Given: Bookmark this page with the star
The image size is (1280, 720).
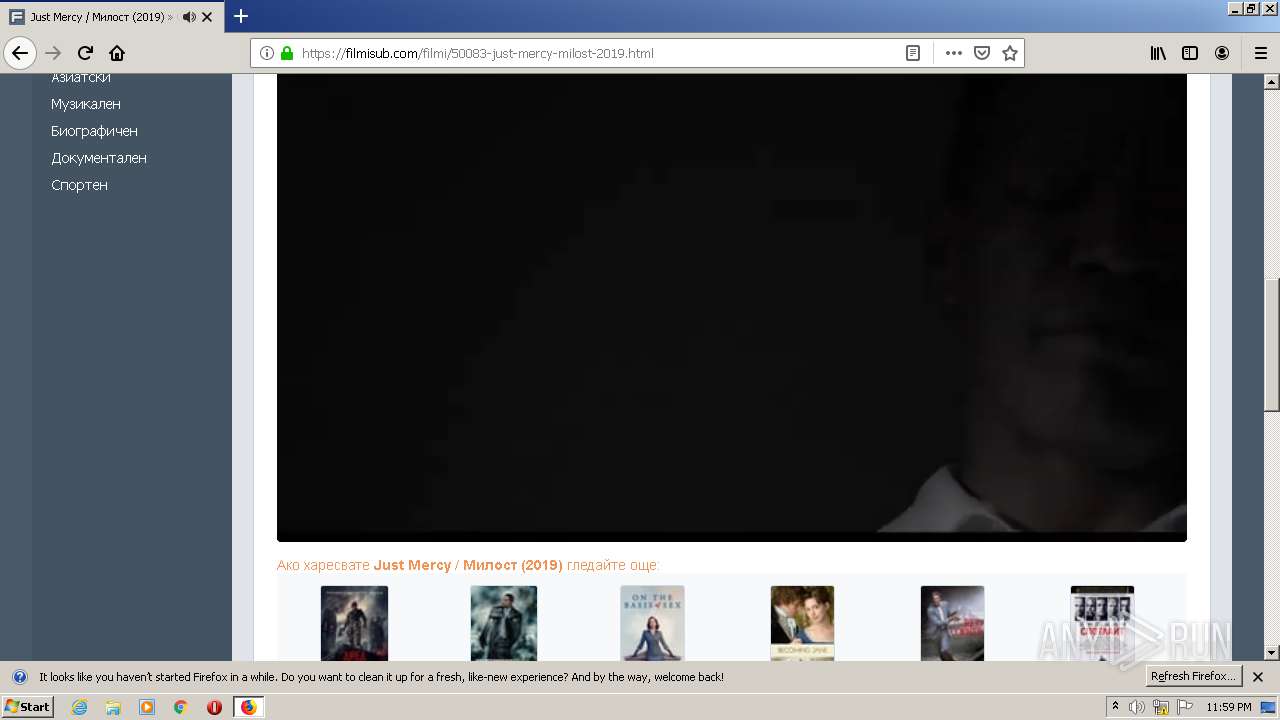Looking at the screenshot, I should tap(1010, 53).
